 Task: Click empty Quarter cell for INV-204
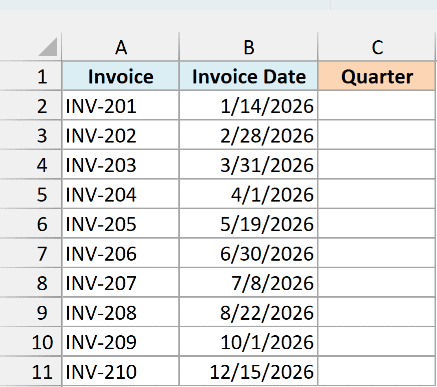[377, 194]
